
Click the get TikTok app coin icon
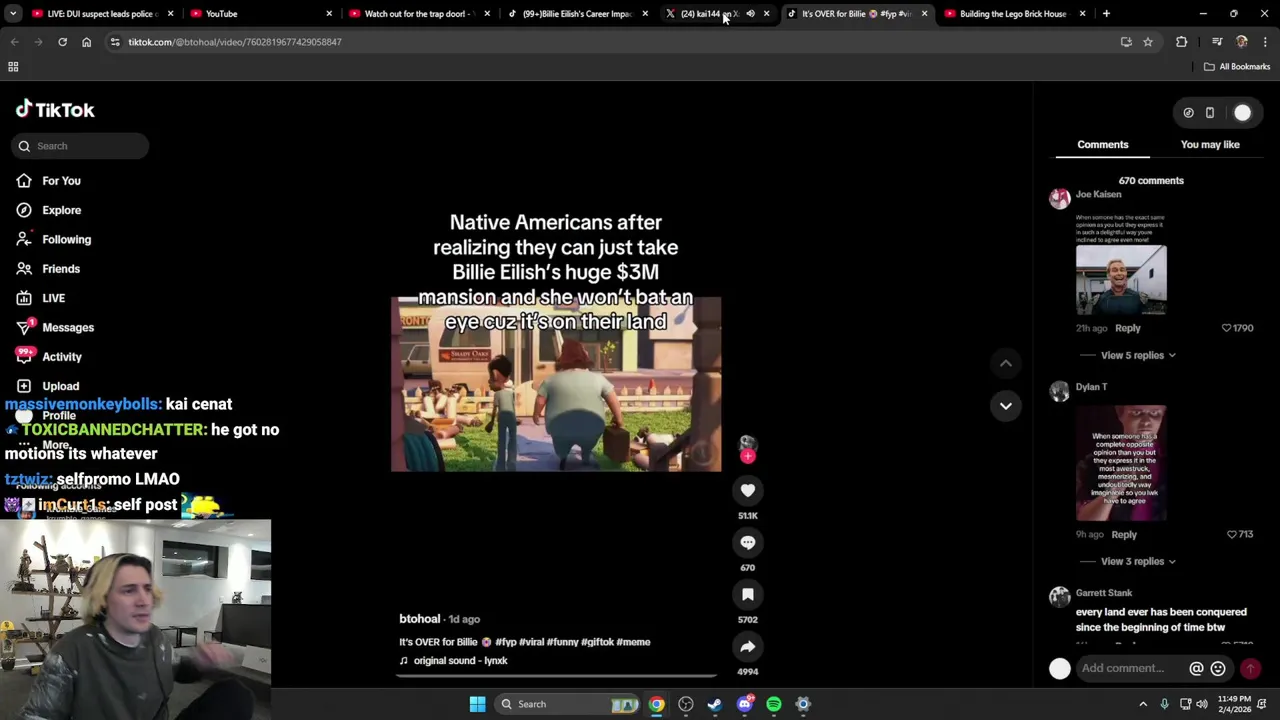click(1188, 113)
